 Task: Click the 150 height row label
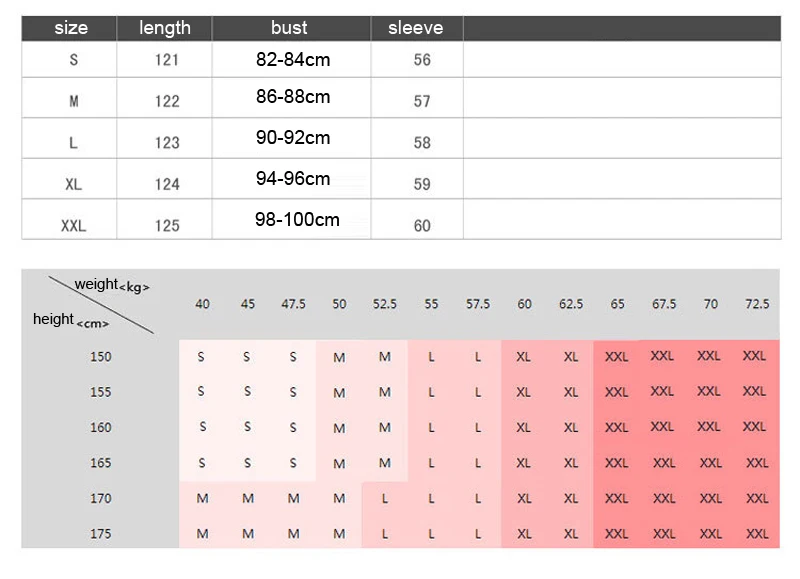tap(101, 357)
